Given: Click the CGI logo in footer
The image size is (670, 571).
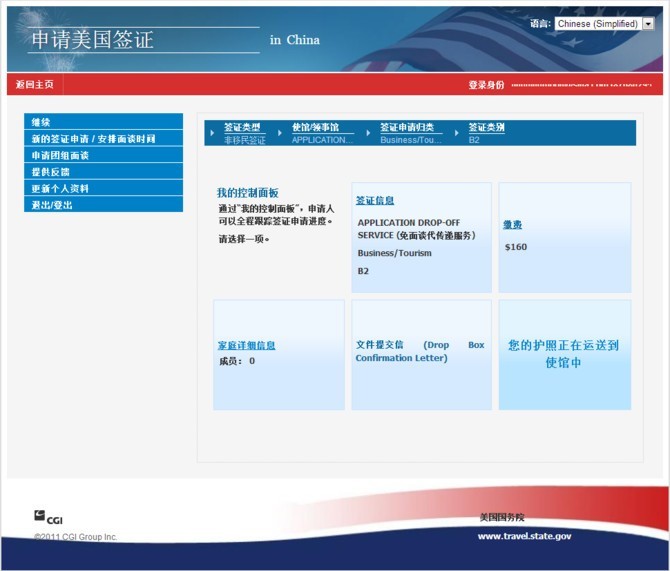Looking at the screenshot, I should [48, 517].
